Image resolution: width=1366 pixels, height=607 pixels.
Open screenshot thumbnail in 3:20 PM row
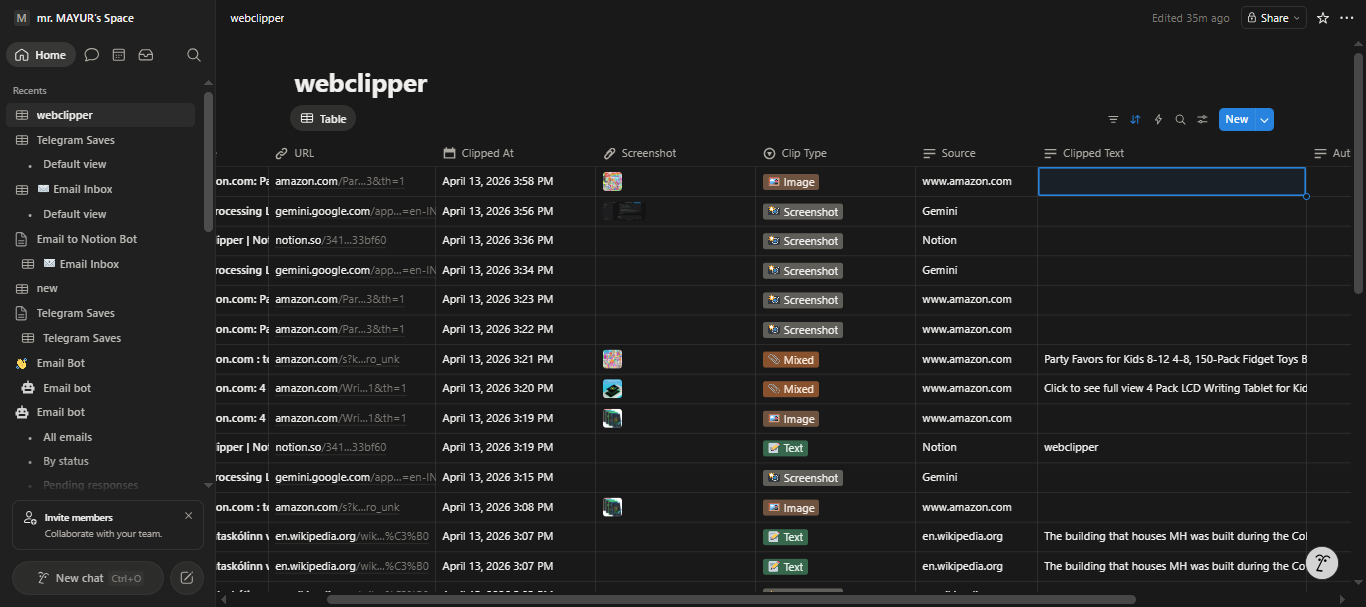[x=612, y=389]
